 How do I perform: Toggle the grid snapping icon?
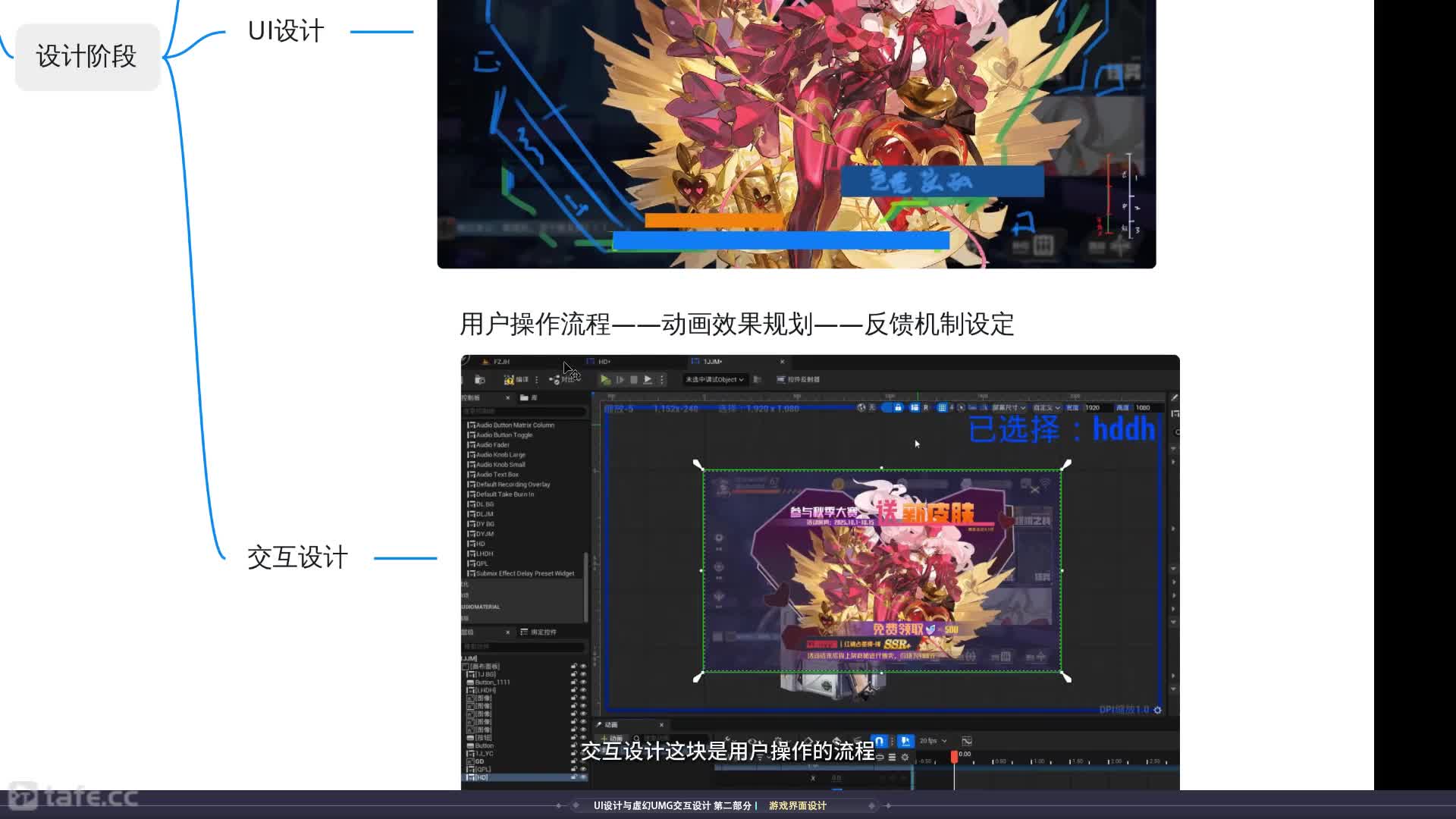(x=942, y=408)
